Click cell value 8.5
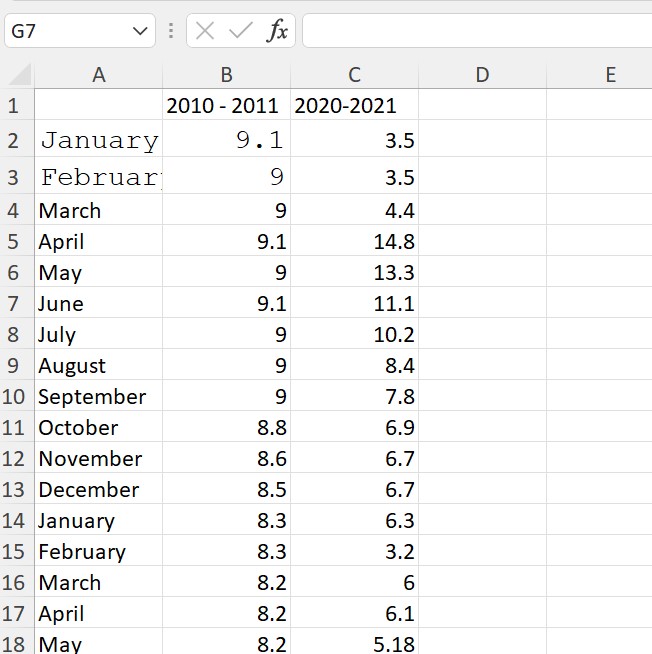652x654 pixels. tap(227, 489)
